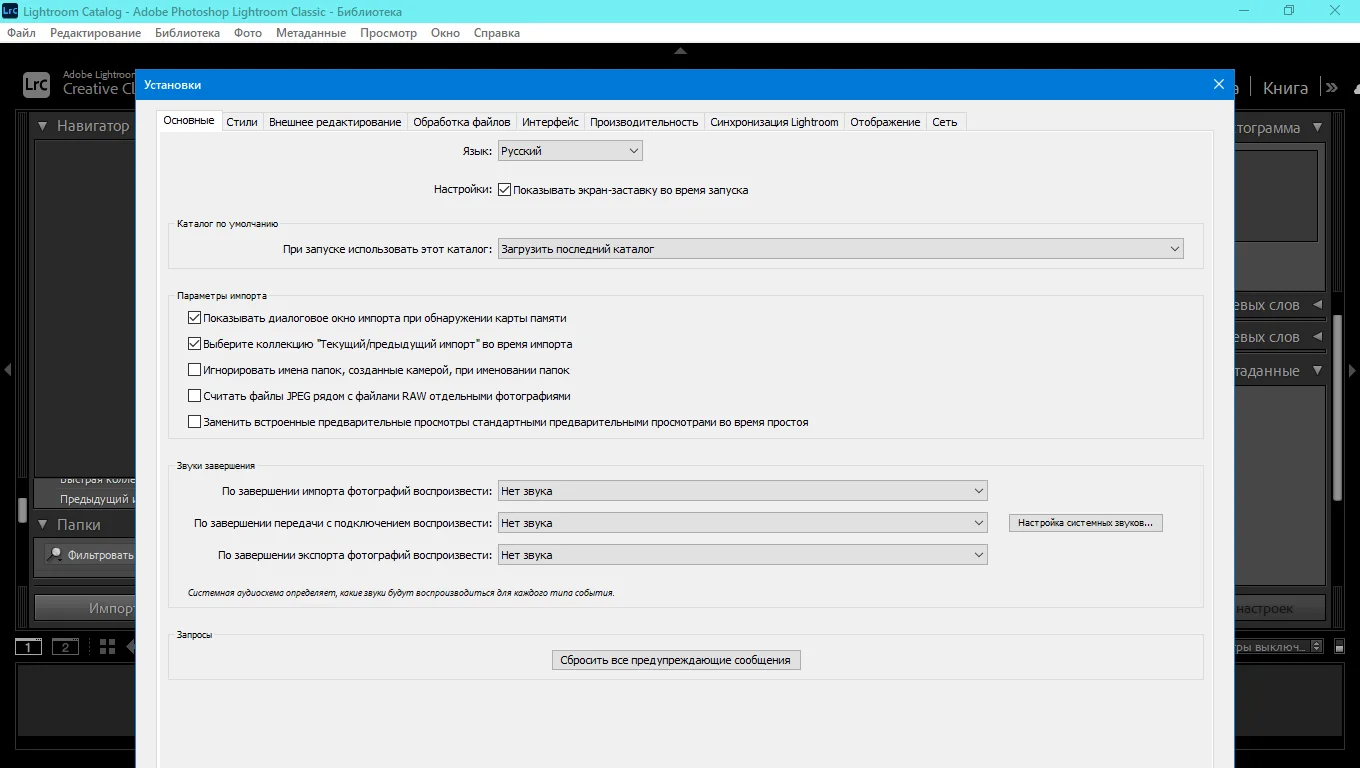Switch to Обработка файлов tab

tap(462, 122)
